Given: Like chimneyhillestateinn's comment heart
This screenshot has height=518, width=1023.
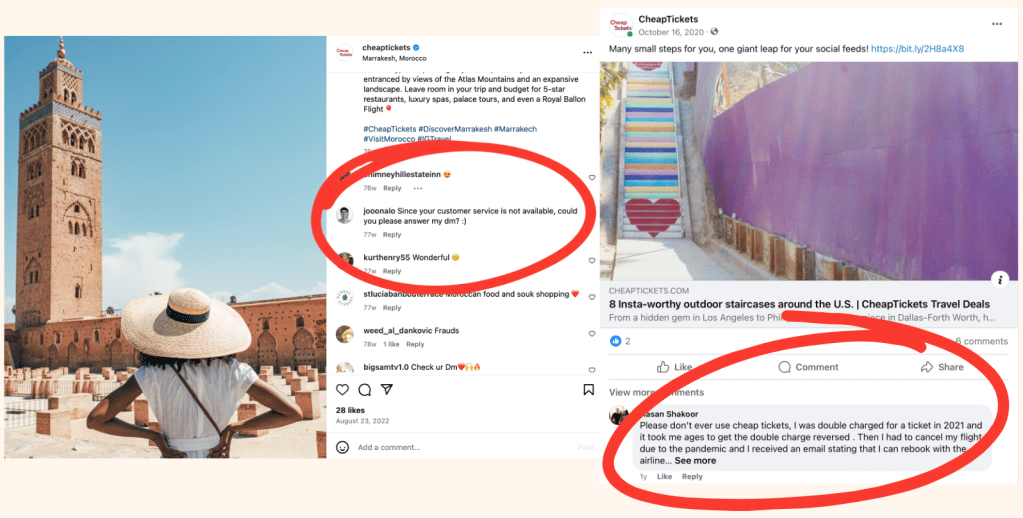Looking at the screenshot, I should pyautogui.click(x=592, y=177).
